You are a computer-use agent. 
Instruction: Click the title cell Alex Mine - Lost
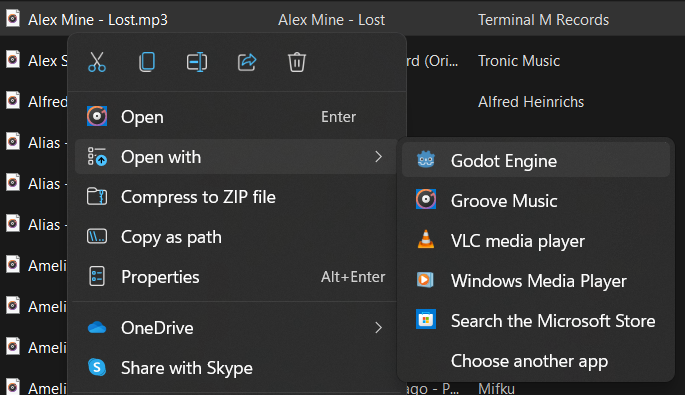tap(332, 20)
